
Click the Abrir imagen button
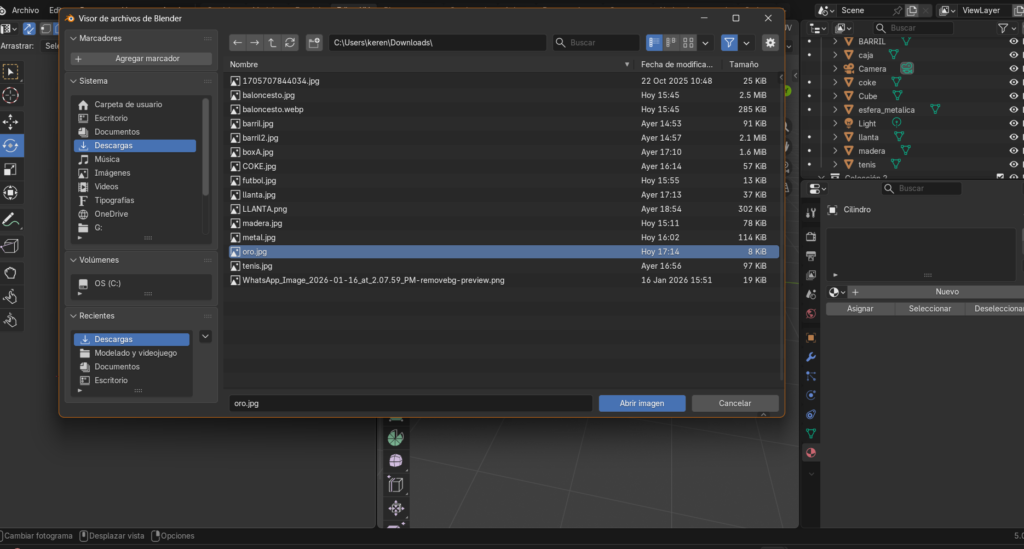(x=642, y=403)
